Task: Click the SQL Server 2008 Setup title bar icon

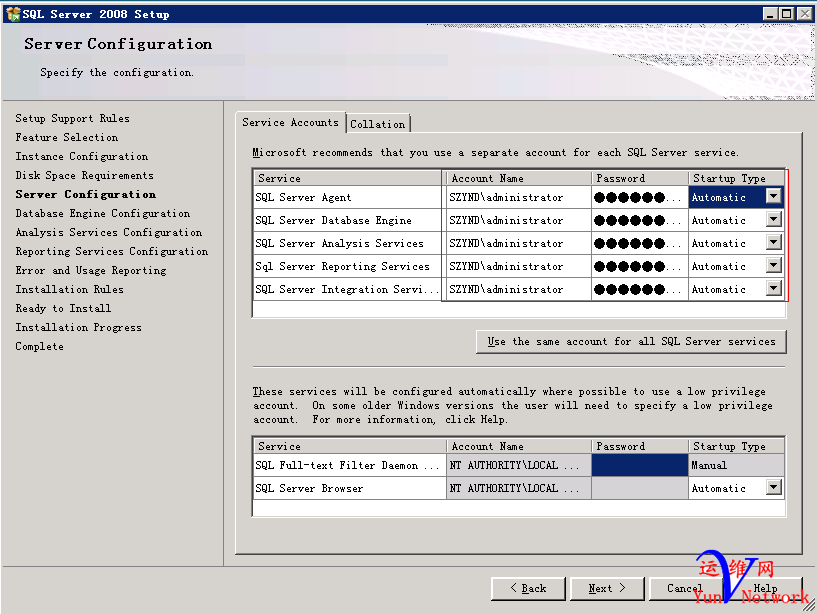Action: tap(13, 14)
